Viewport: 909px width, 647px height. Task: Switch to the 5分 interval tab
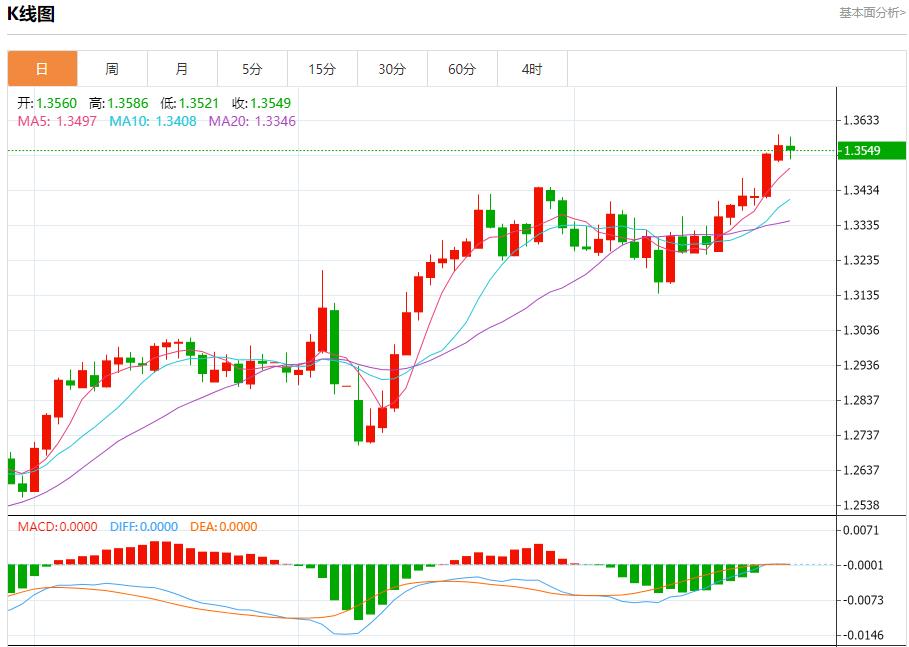pyautogui.click(x=252, y=69)
